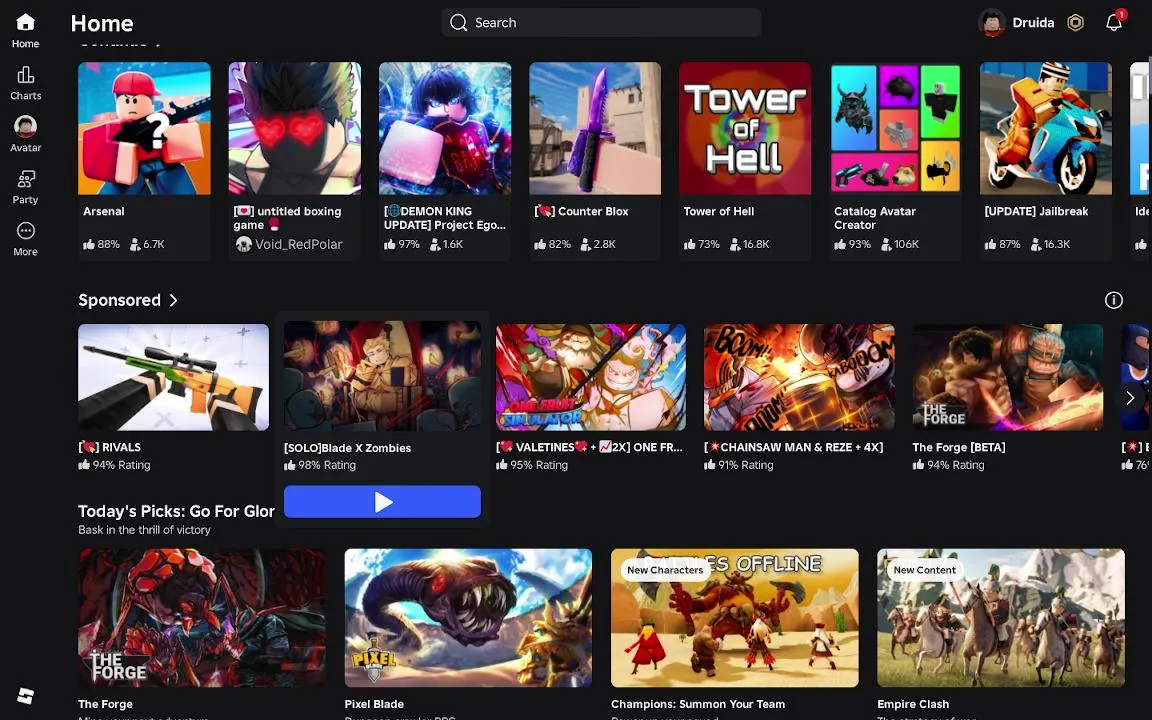Image resolution: width=1152 pixels, height=720 pixels.
Task: Open Catalog Avatar Creator thumbnail
Action: [896, 129]
